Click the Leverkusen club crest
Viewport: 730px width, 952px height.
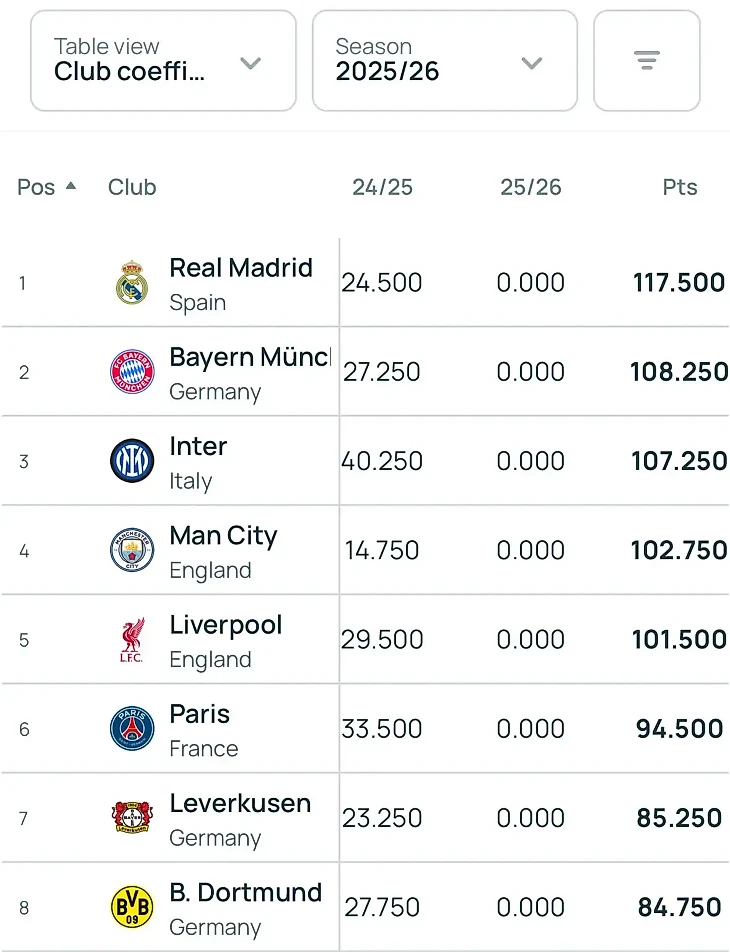[x=132, y=818]
